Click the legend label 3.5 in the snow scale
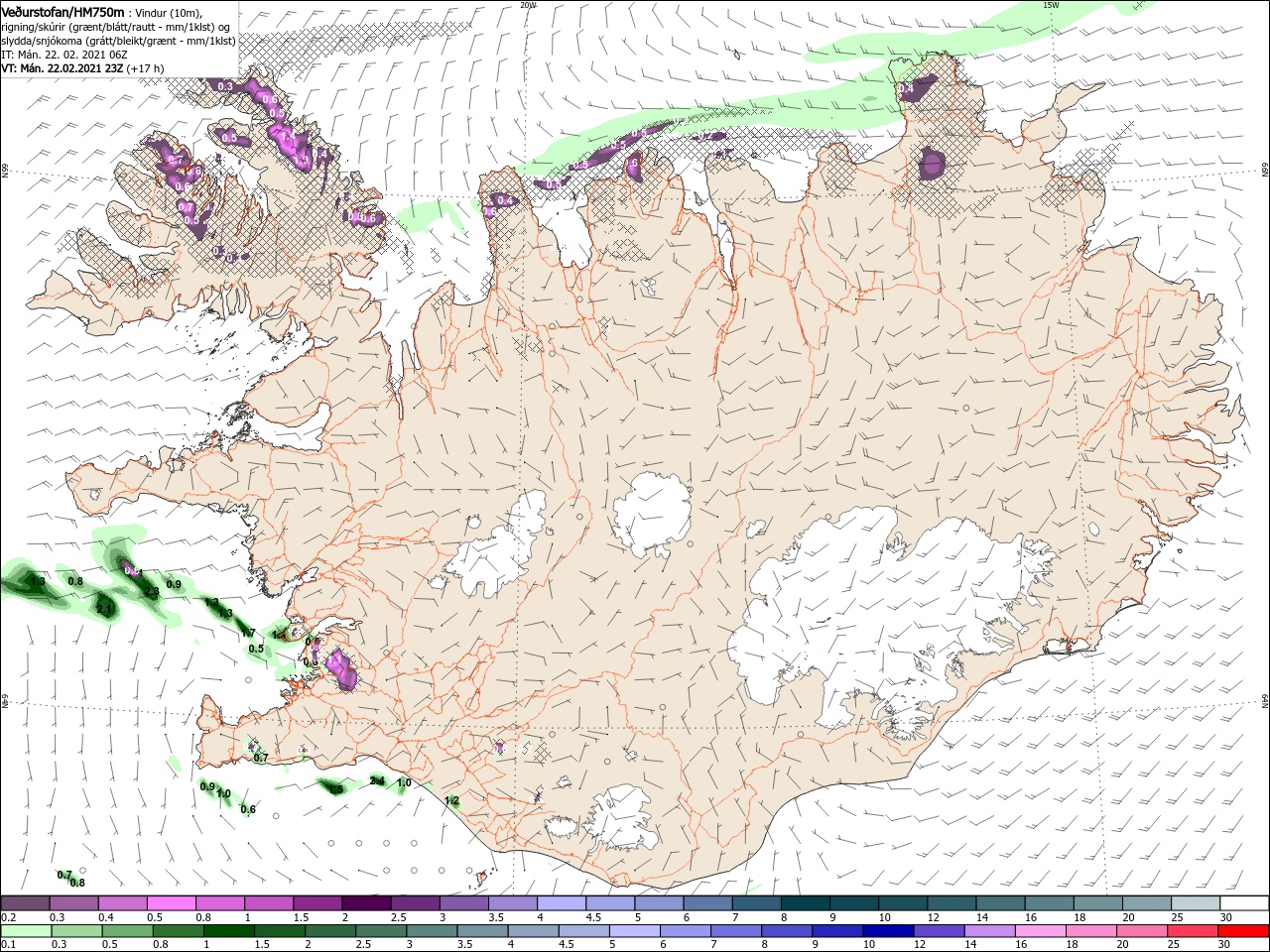 pos(495,917)
